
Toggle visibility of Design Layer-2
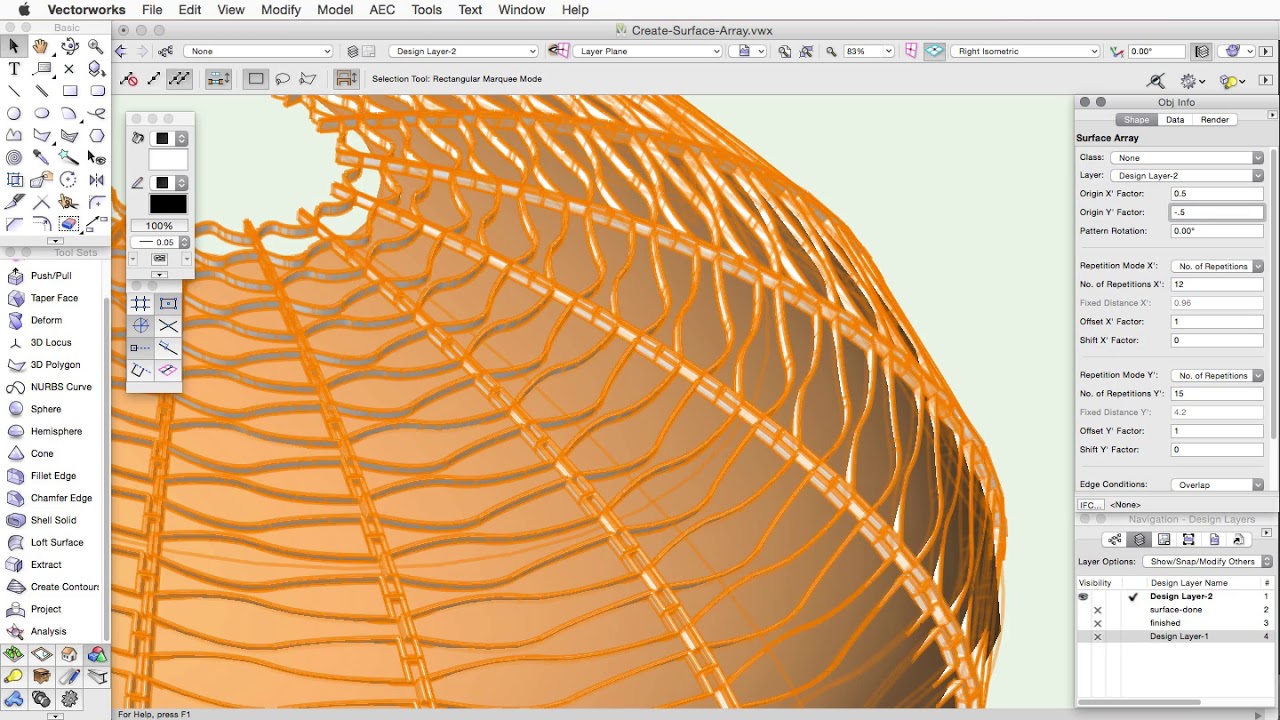click(x=1083, y=596)
